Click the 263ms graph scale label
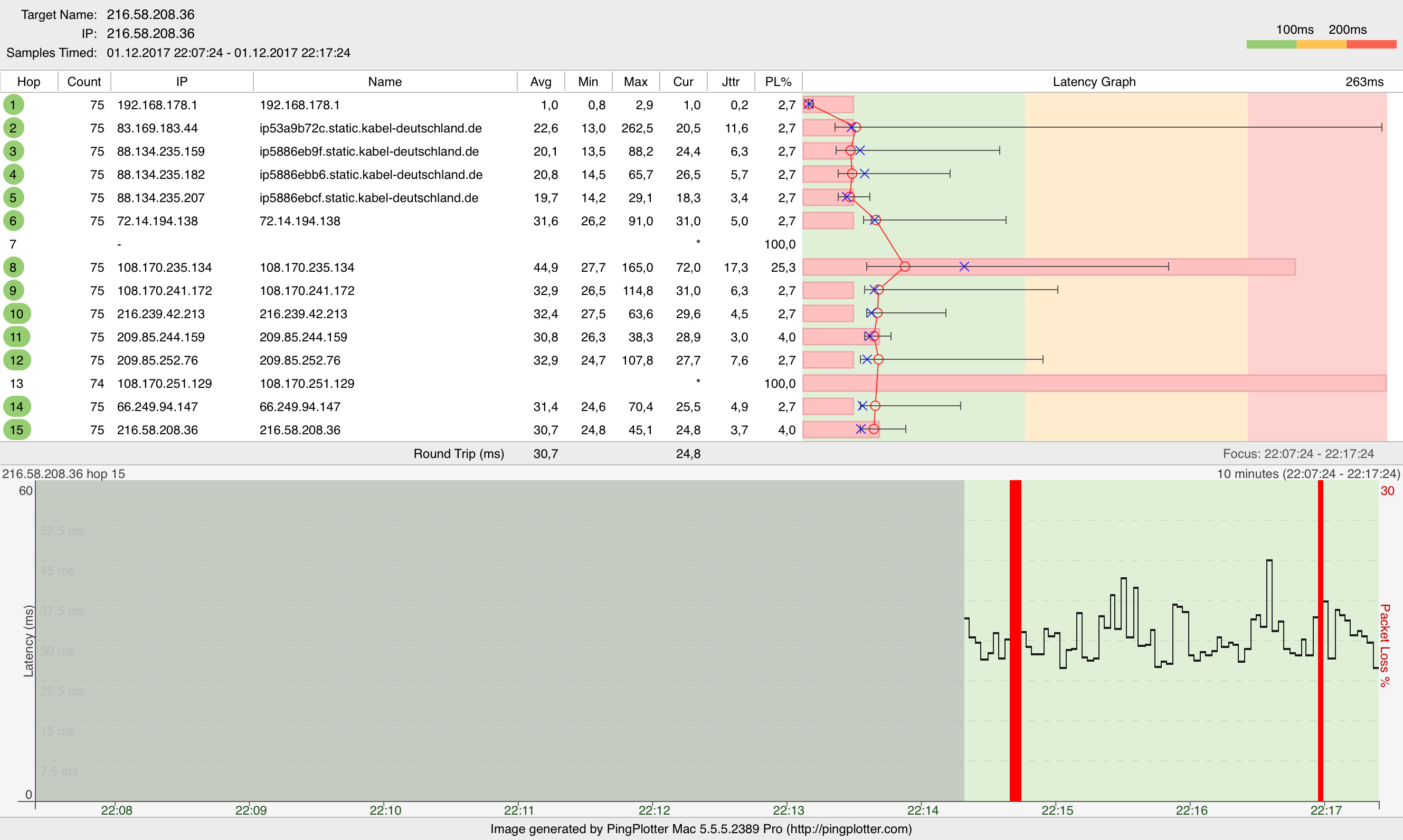Image resolution: width=1403 pixels, height=840 pixels. pyautogui.click(x=1364, y=81)
